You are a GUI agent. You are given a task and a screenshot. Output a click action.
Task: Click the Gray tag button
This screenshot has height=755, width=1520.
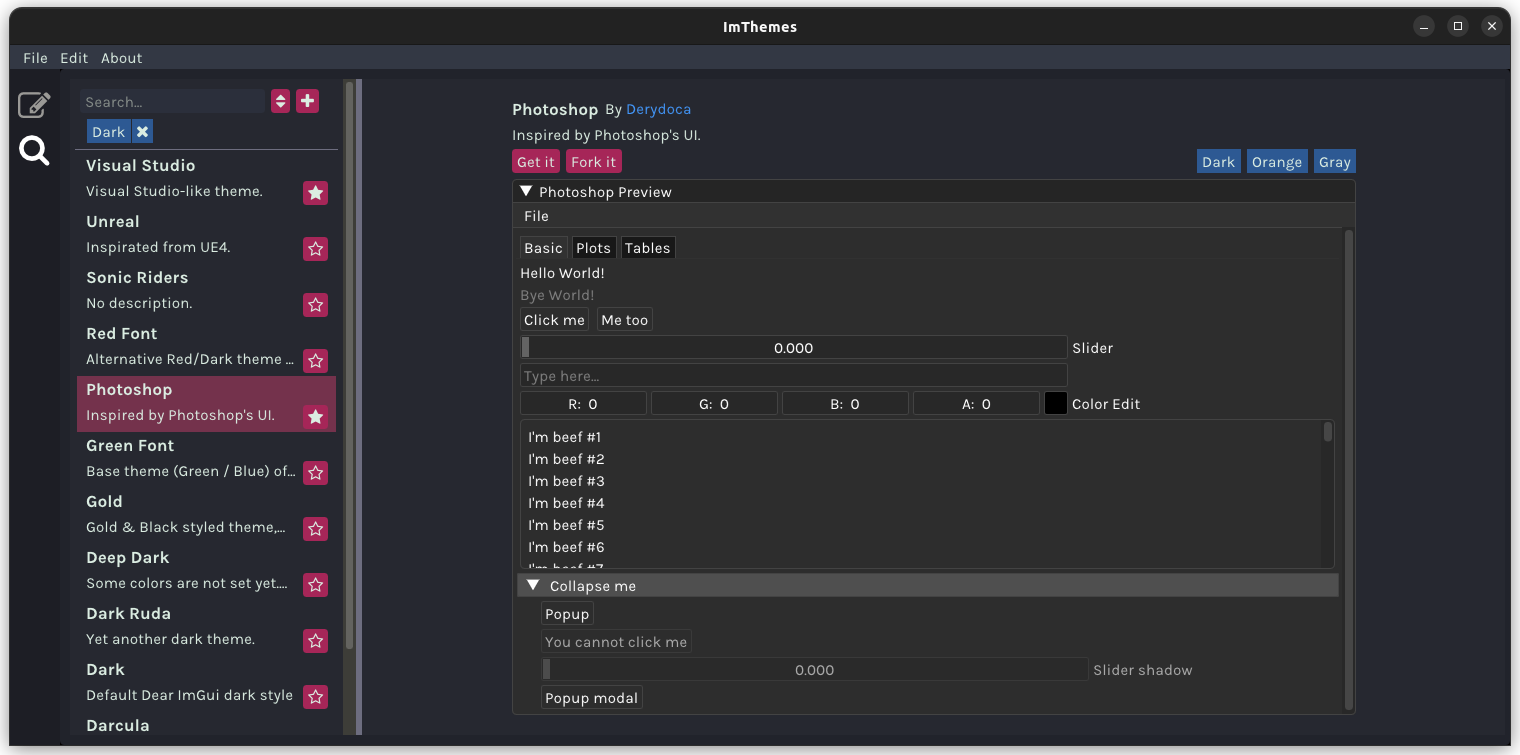pos(1335,162)
